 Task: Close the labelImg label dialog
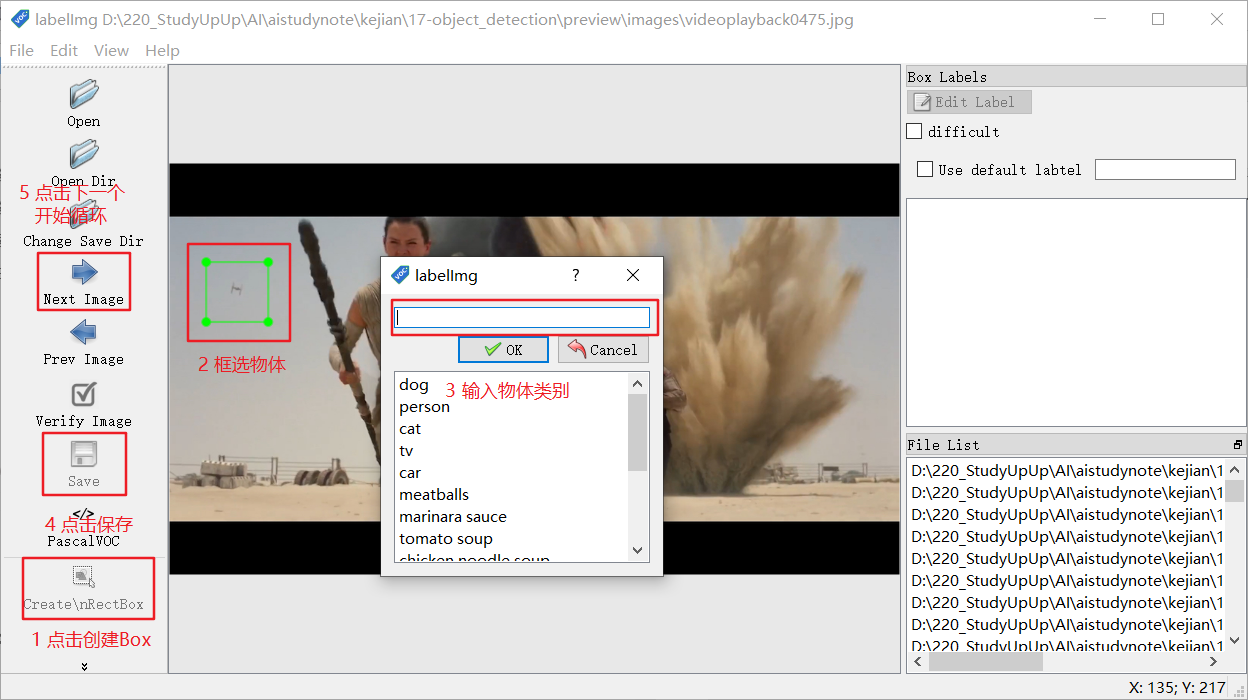633,275
